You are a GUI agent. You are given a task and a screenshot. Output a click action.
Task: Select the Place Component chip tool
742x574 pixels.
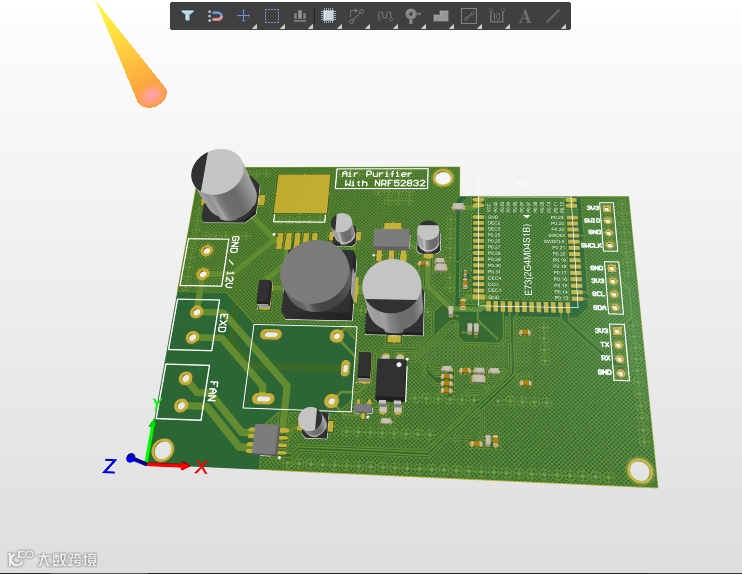pyautogui.click(x=328, y=16)
